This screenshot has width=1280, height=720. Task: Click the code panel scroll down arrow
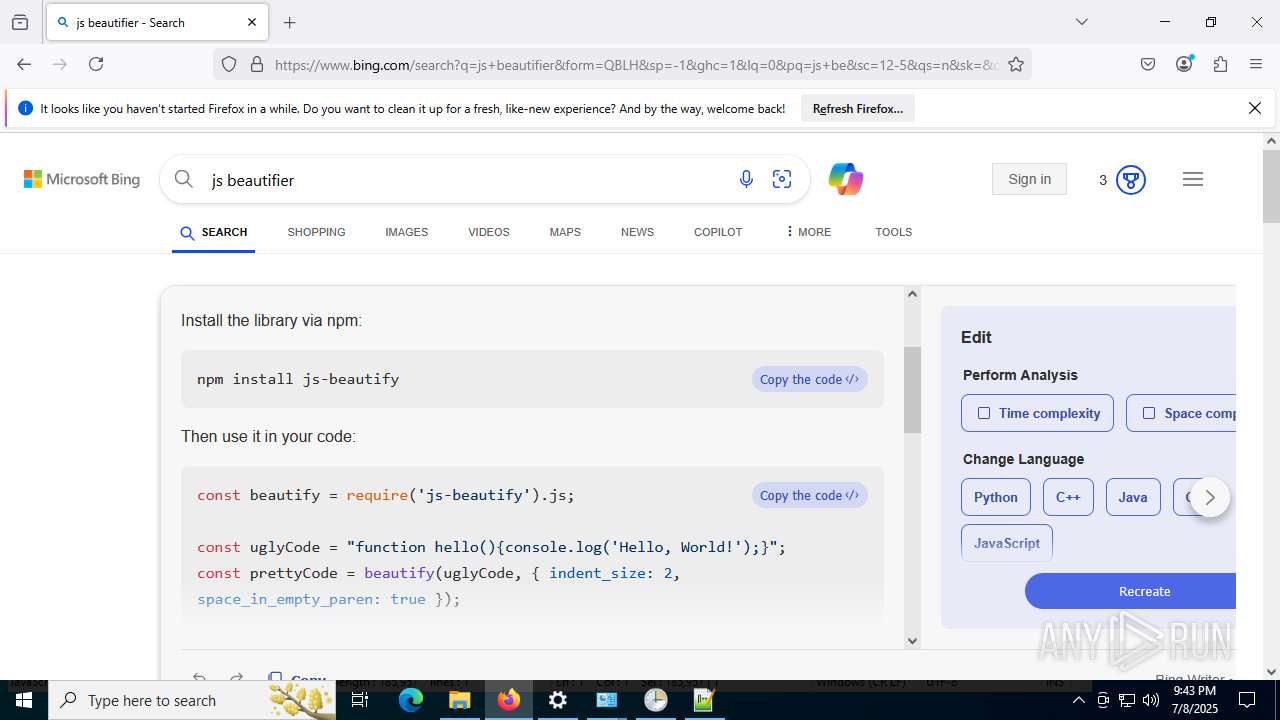(912, 641)
